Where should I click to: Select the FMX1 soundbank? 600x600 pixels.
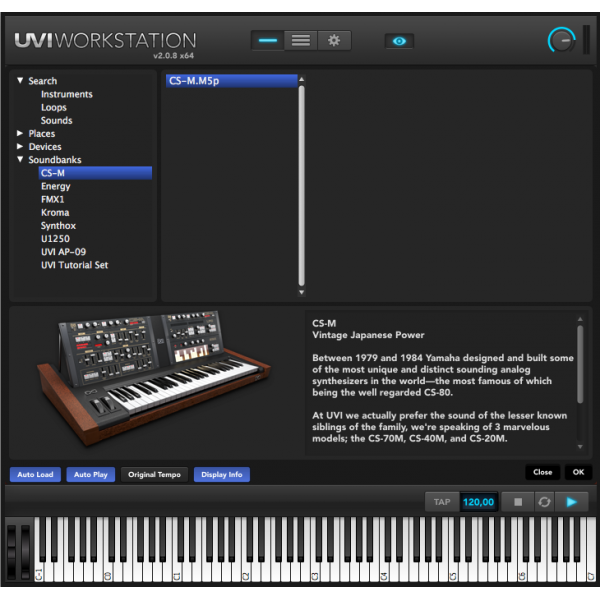pos(52,199)
